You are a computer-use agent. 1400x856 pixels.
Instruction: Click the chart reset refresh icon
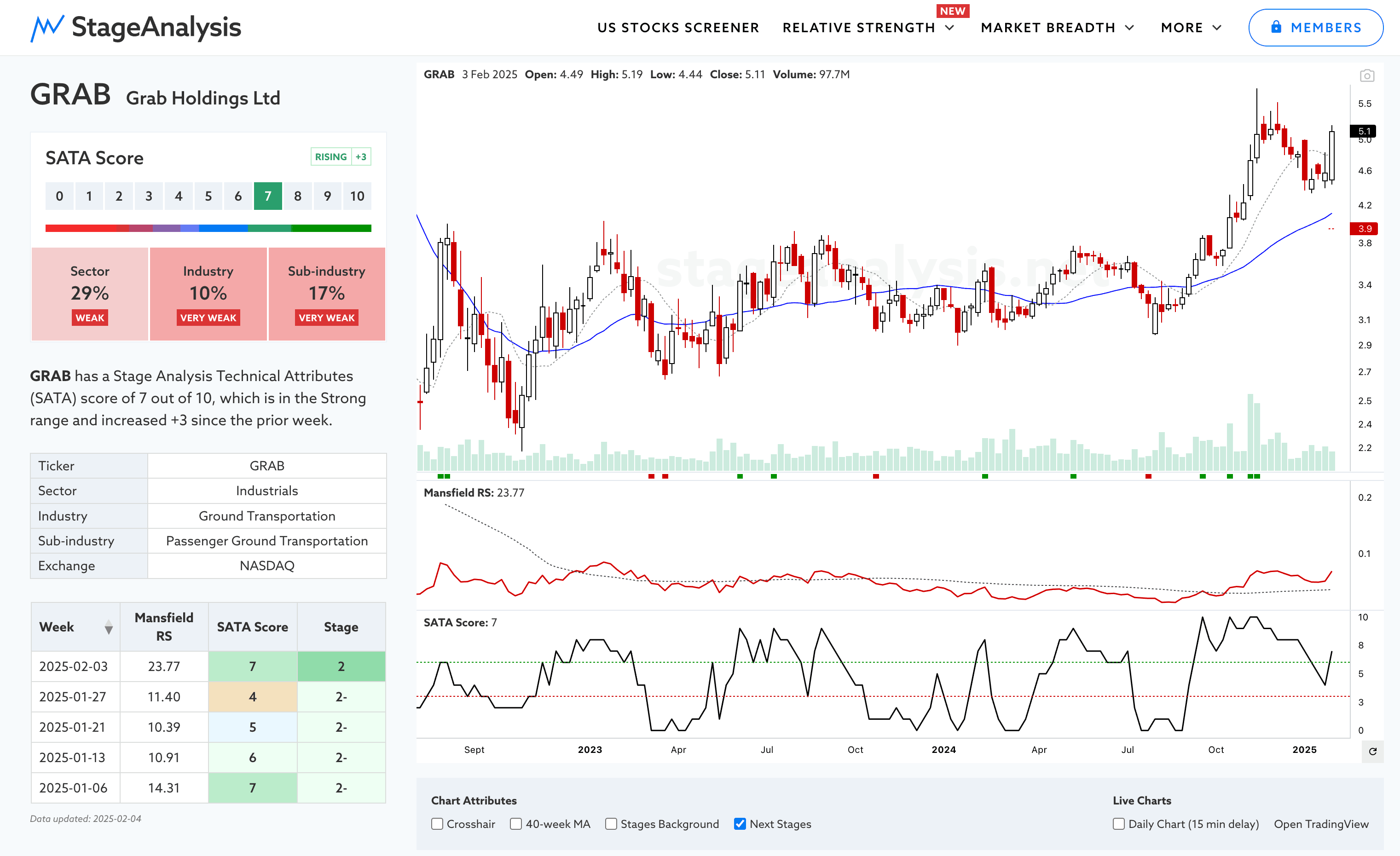pyautogui.click(x=1373, y=752)
